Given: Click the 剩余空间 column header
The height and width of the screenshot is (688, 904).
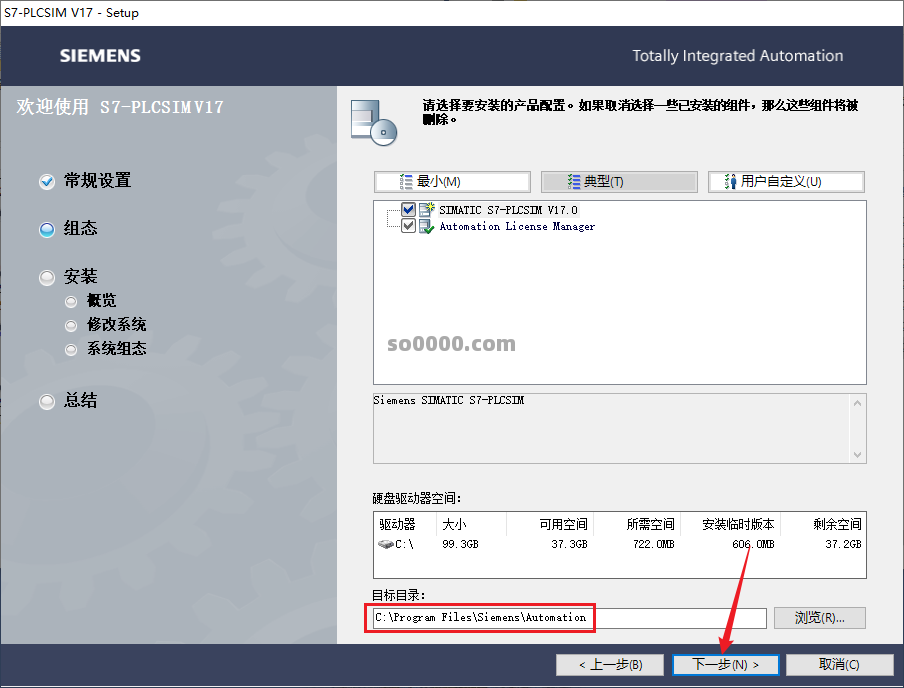Looking at the screenshot, I should pos(823,524).
